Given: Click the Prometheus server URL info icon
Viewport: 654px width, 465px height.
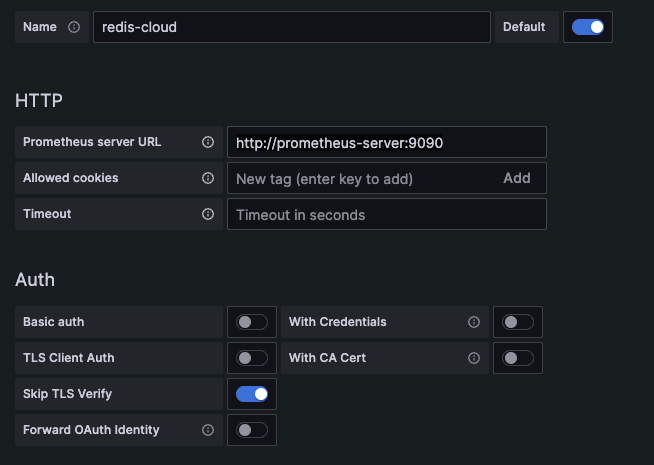Looking at the screenshot, I should click(x=208, y=142).
